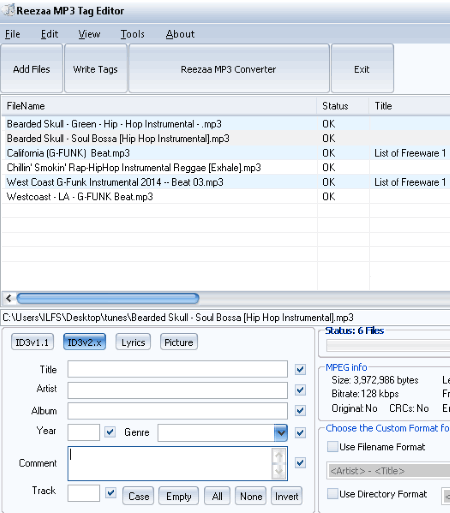Switch to the Picture tab

(179, 342)
